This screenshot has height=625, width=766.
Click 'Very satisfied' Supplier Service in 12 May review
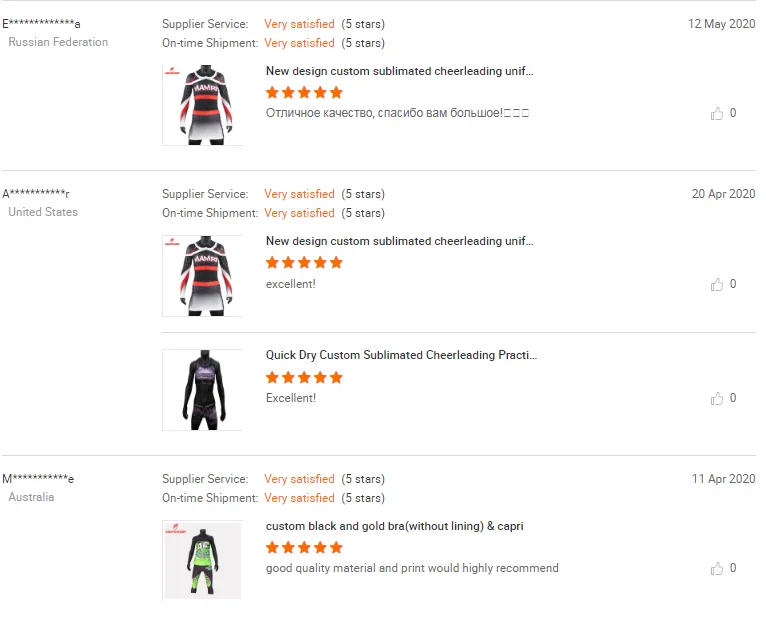coord(299,24)
